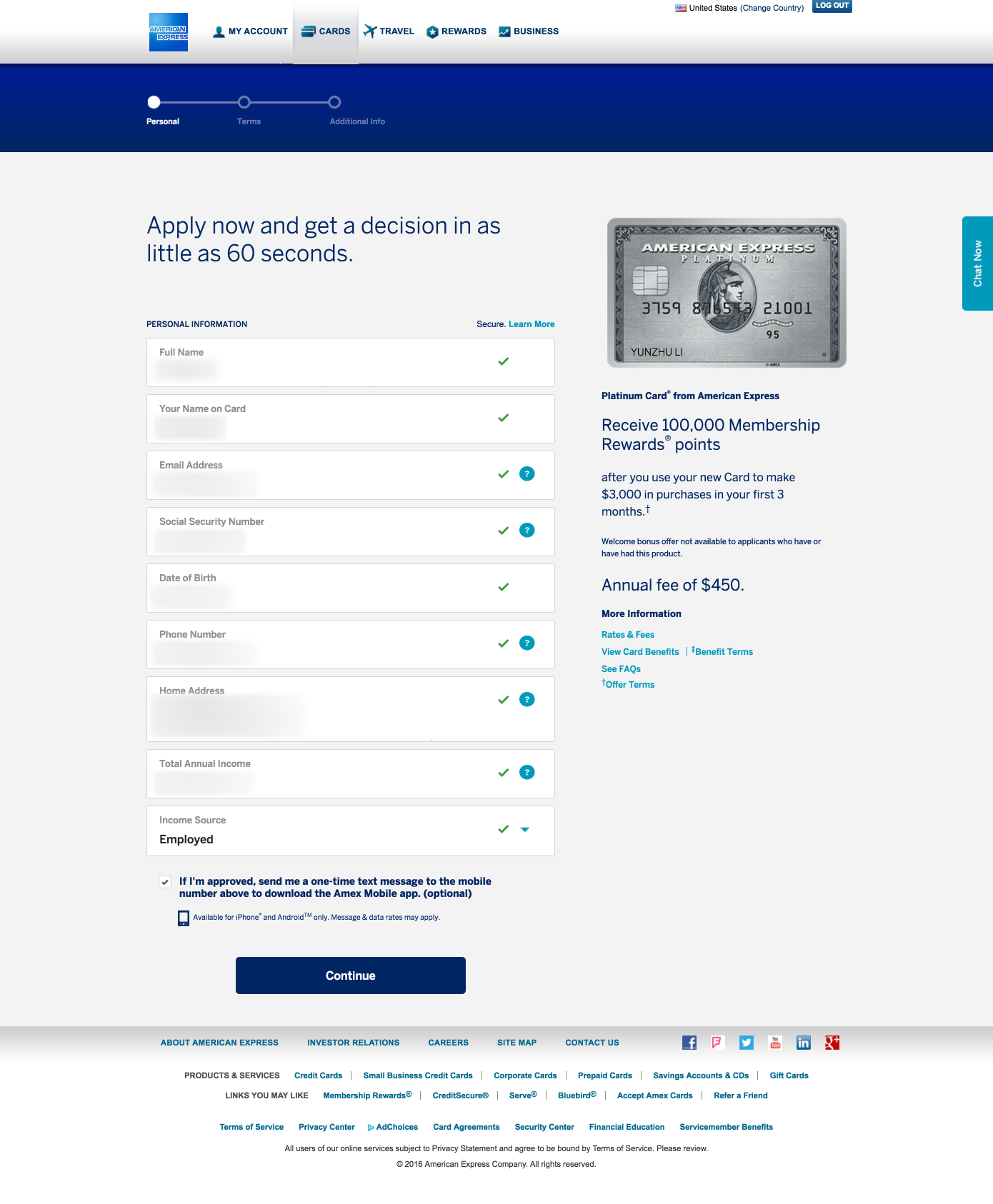Open About American Express footer link
This screenshot has width=993, height=1204.
click(x=219, y=1043)
